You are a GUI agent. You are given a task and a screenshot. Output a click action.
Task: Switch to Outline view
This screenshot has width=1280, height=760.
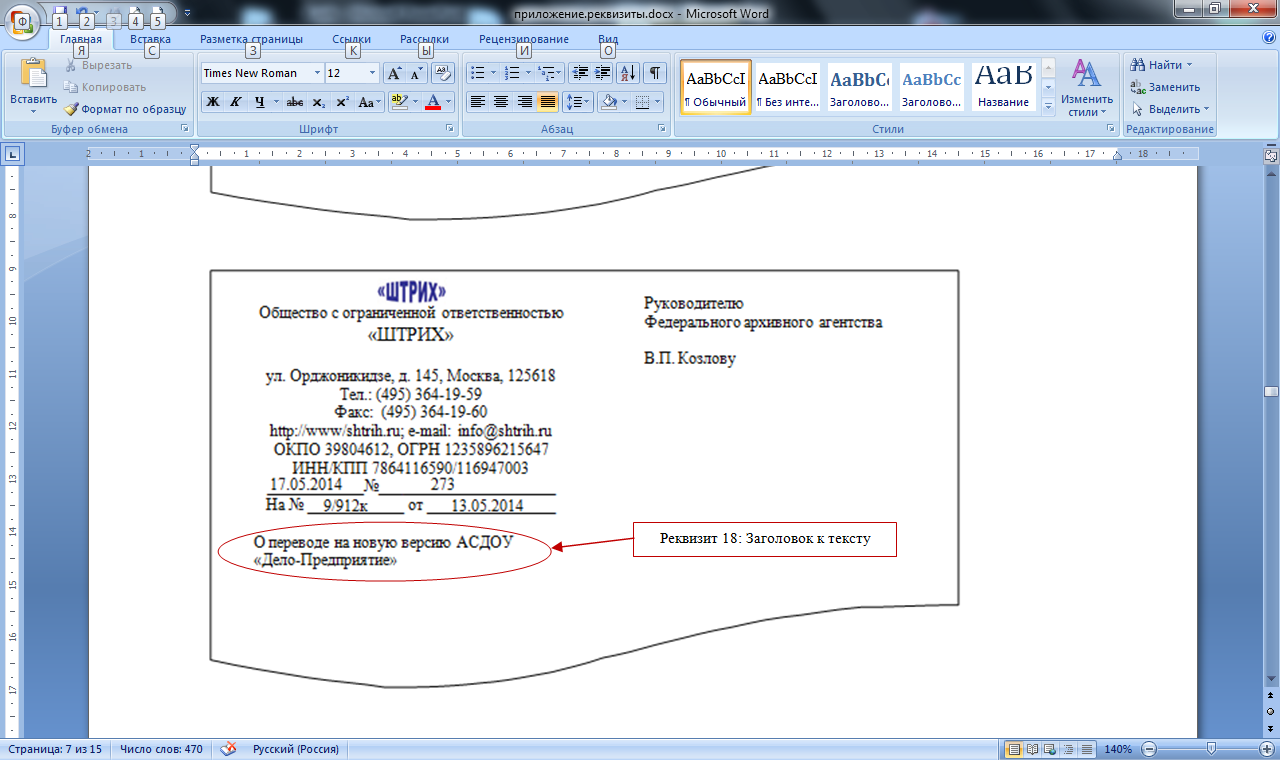(x=1069, y=749)
